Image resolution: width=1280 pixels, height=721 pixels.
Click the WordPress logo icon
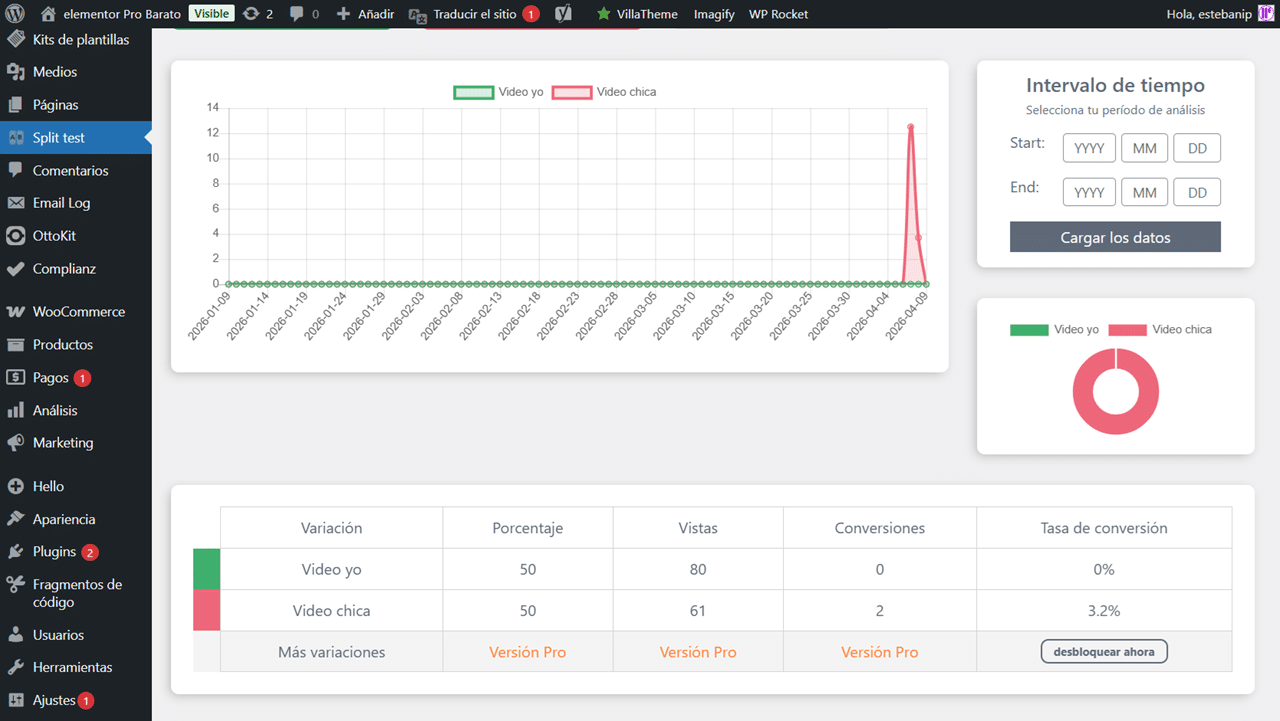point(15,14)
